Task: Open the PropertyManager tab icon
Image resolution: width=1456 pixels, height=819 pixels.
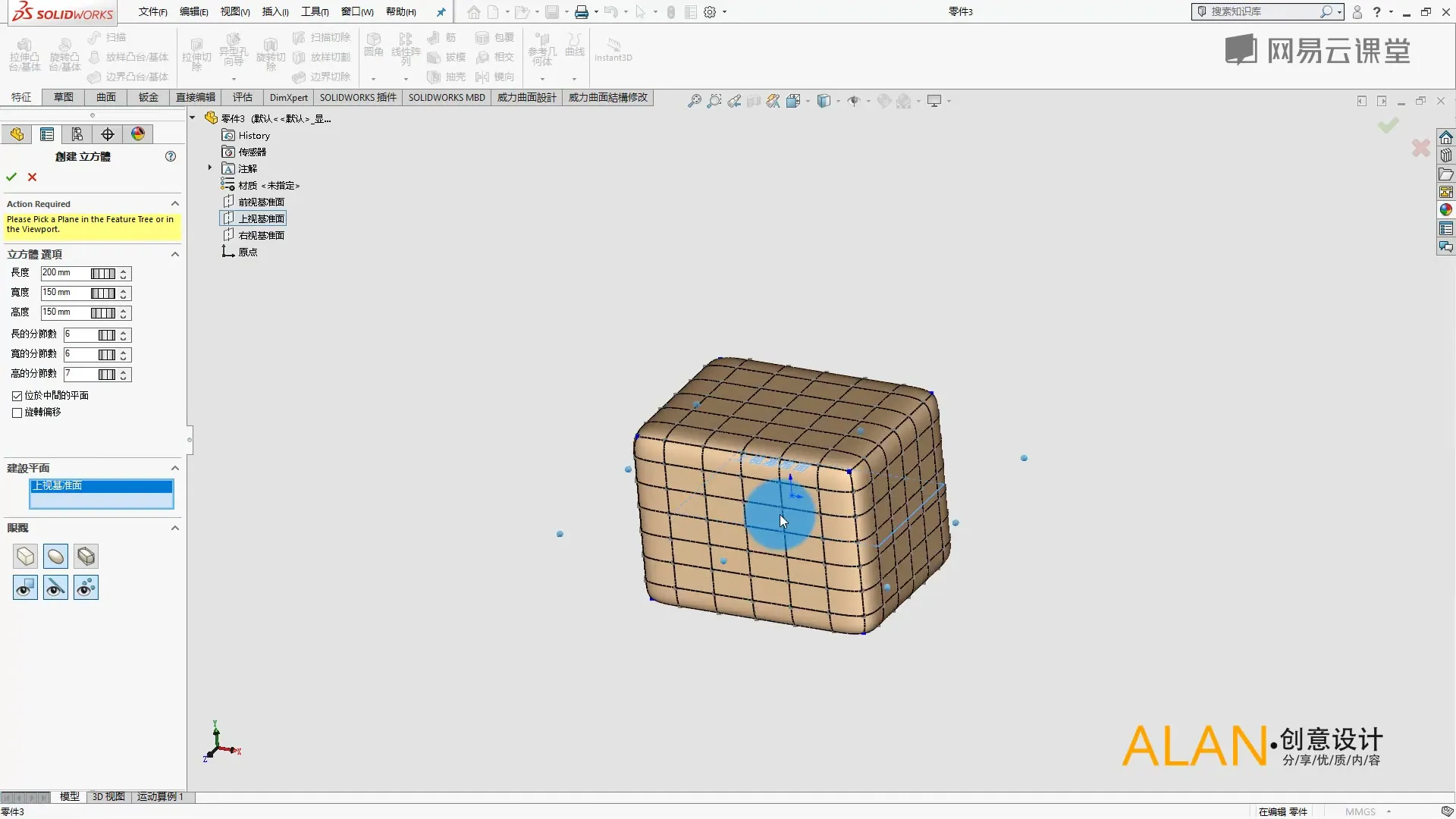Action: coord(47,134)
